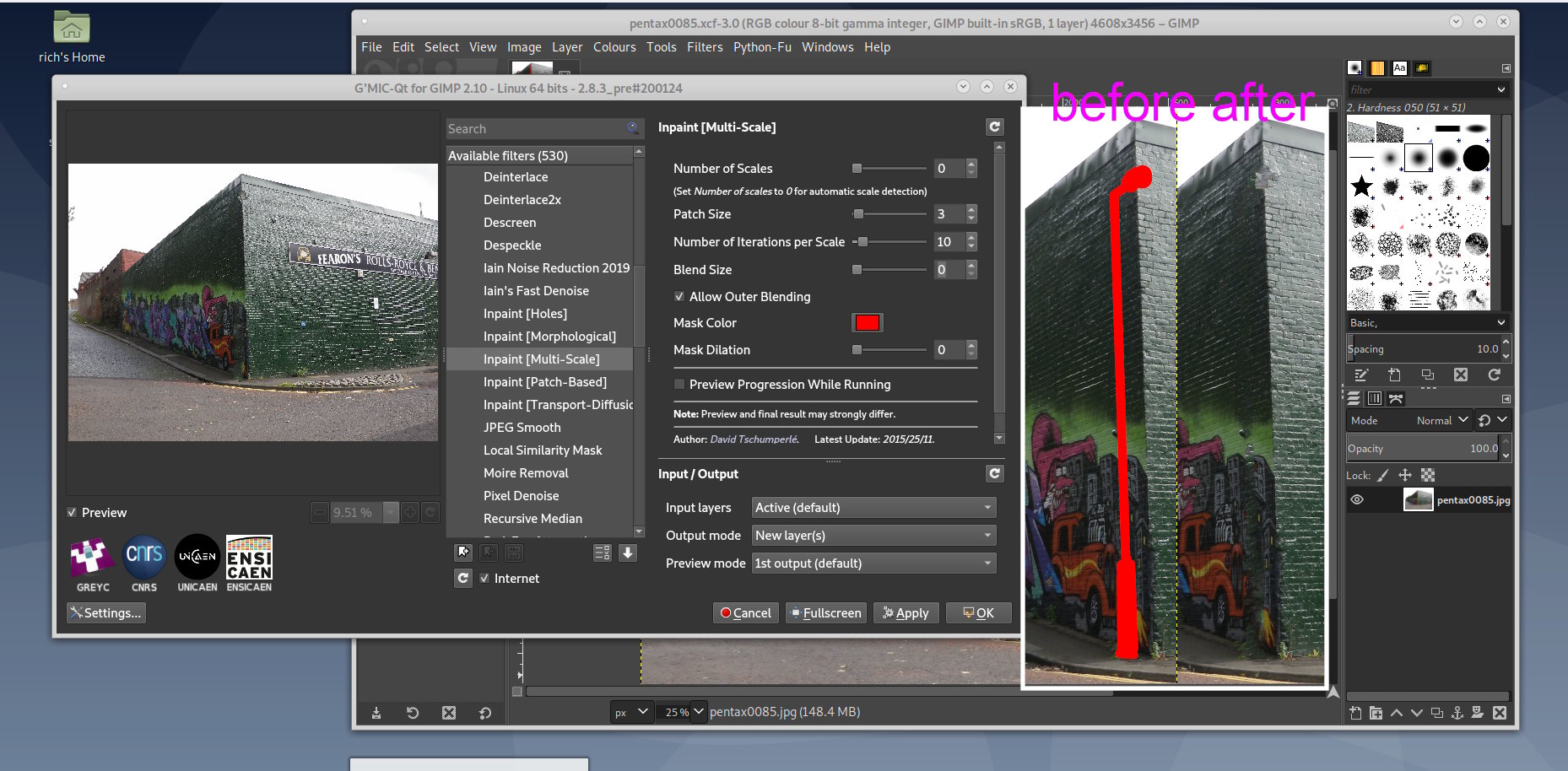Open the Filters menu in GIMP
This screenshot has width=1568, height=771.
705,47
